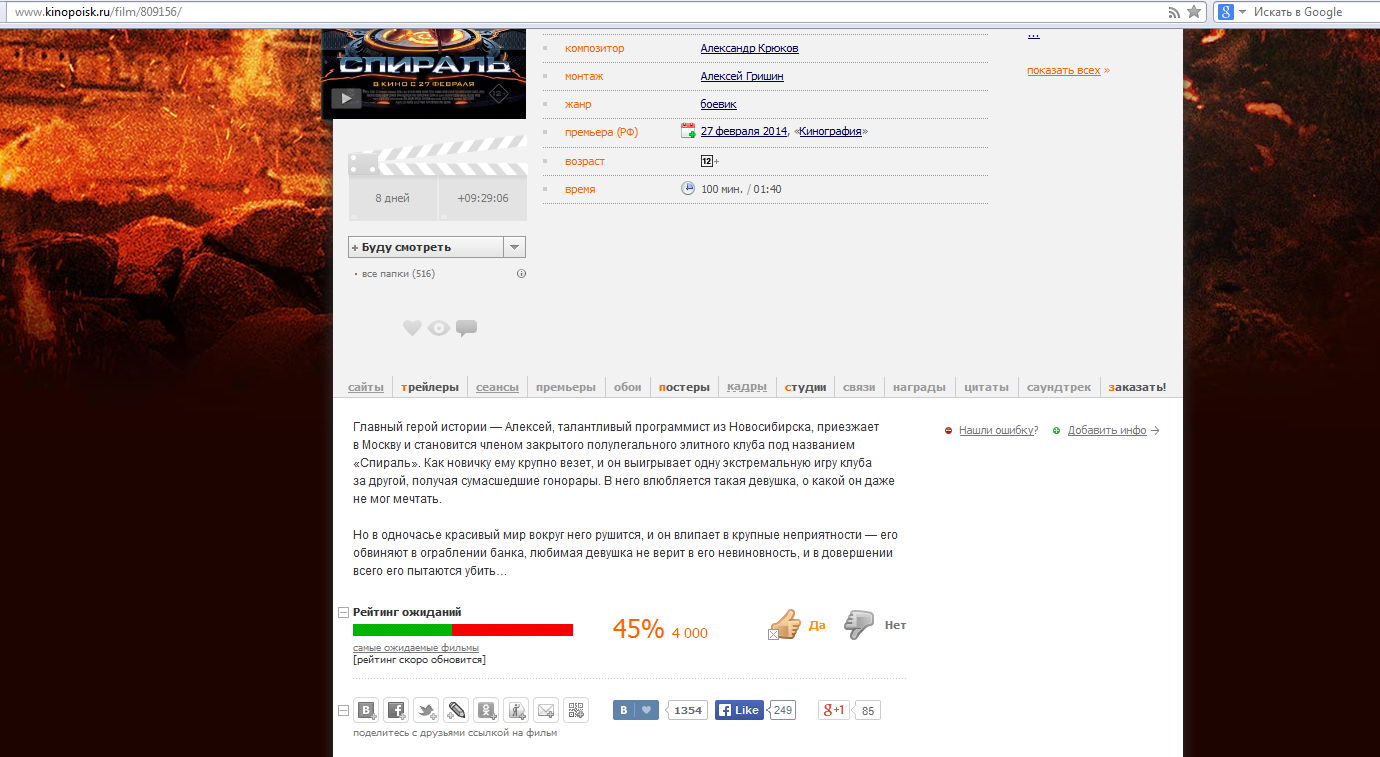The image size is (1380, 757).
Task: Send the film link by email icon
Action: 546,710
